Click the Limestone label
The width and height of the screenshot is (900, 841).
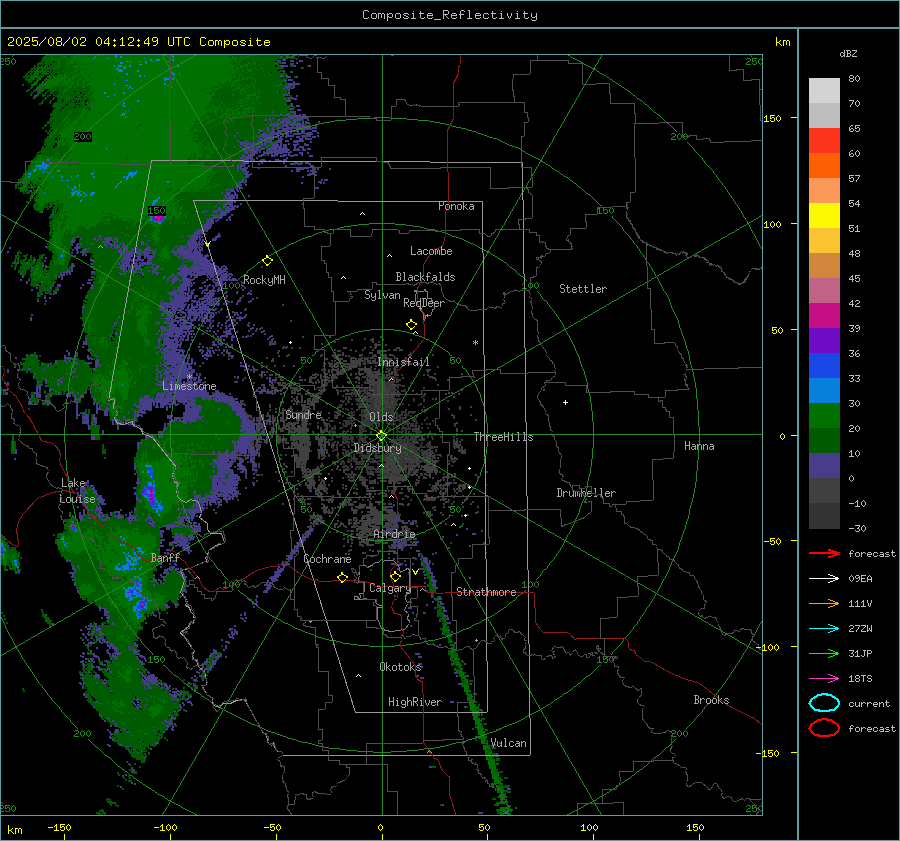189,386
